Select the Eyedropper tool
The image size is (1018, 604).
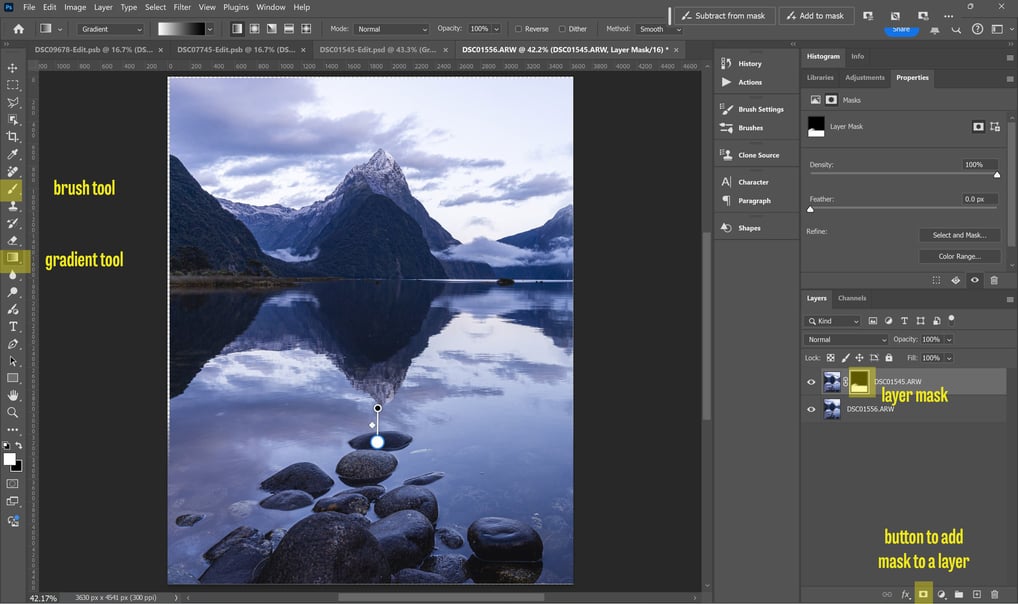(12, 154)
